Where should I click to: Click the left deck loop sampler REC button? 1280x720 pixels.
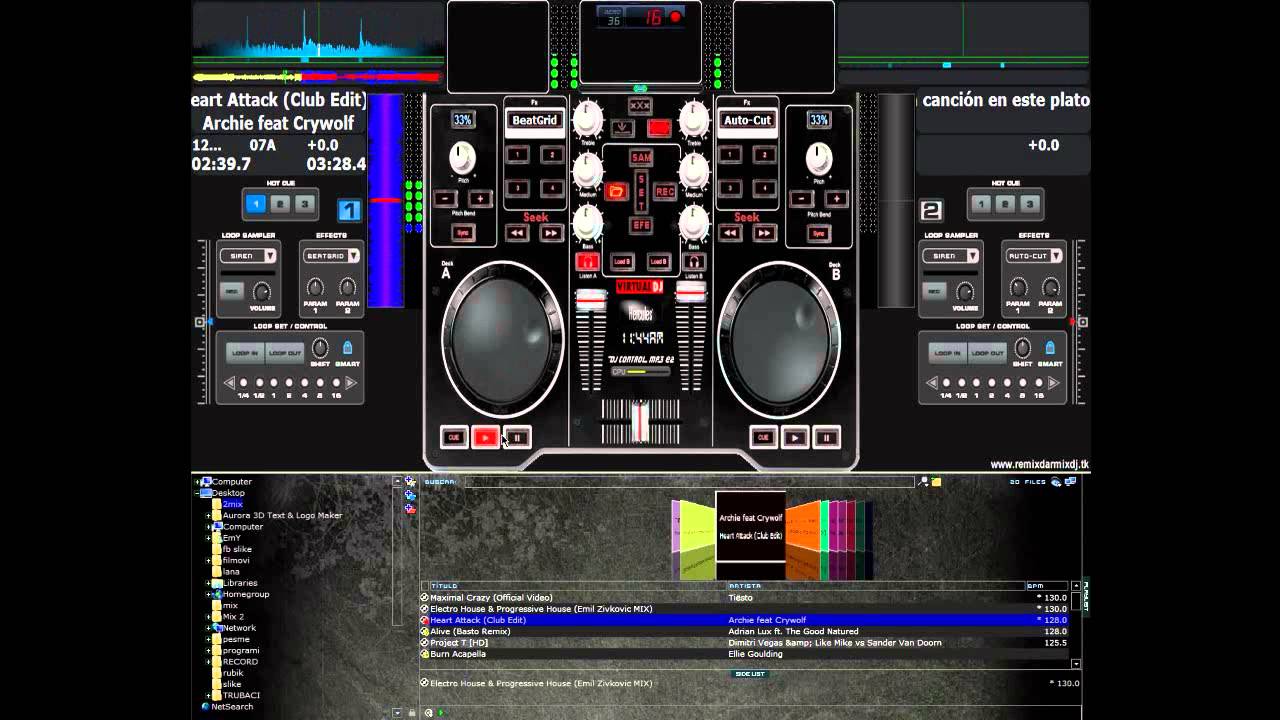pyautogui.click(x=233, y=291)
